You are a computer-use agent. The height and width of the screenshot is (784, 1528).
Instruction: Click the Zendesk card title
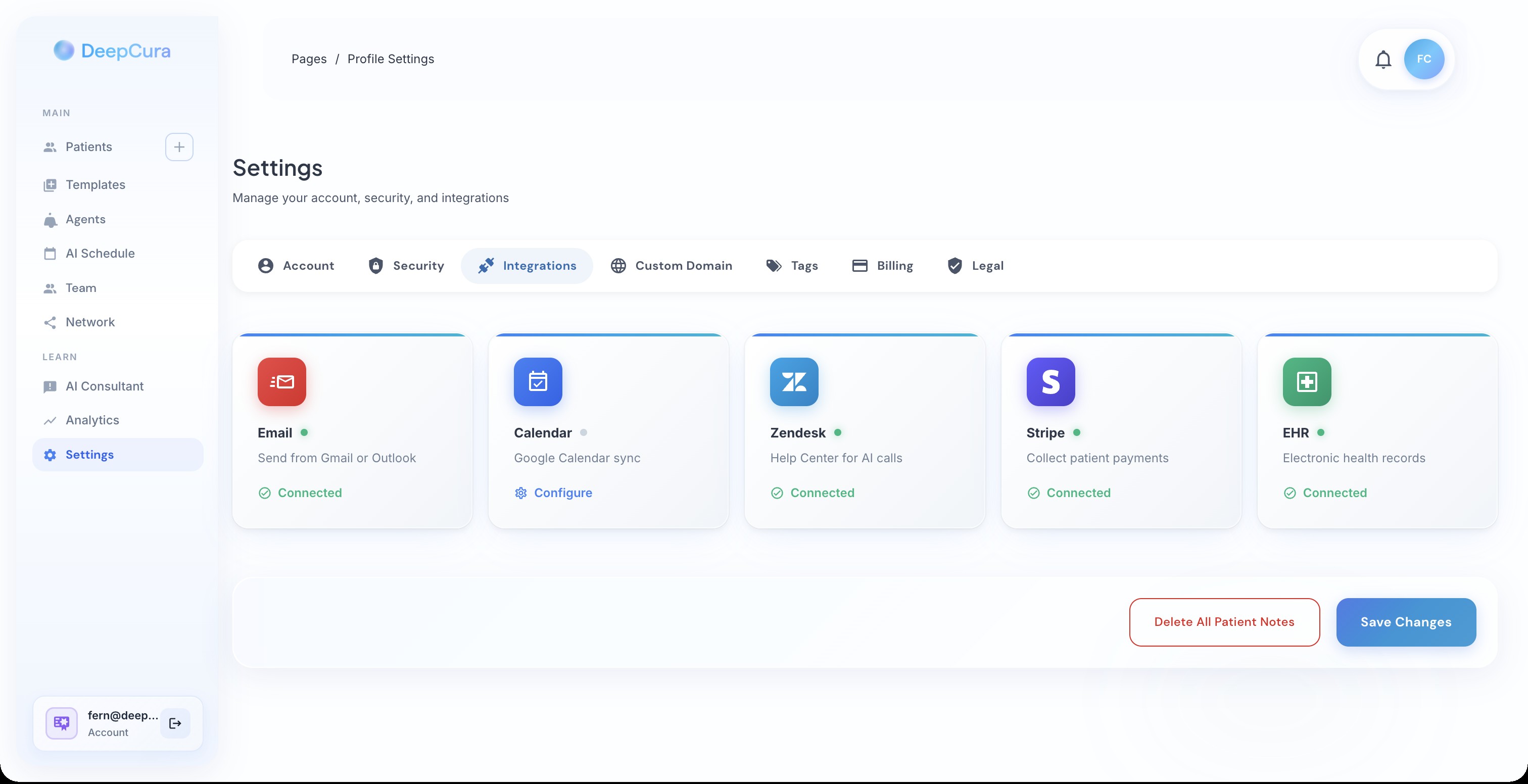click(x=798, y=433)
